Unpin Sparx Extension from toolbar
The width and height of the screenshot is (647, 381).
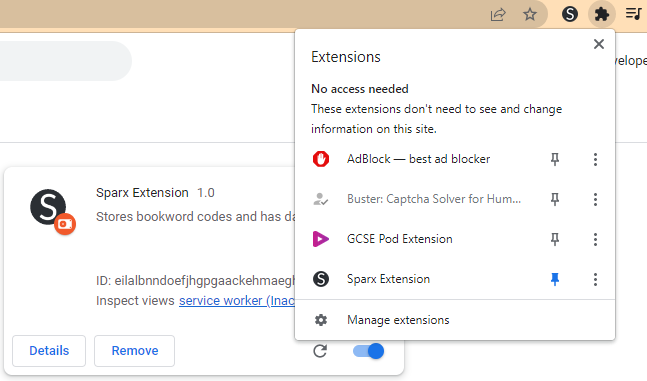click(555, 279)
